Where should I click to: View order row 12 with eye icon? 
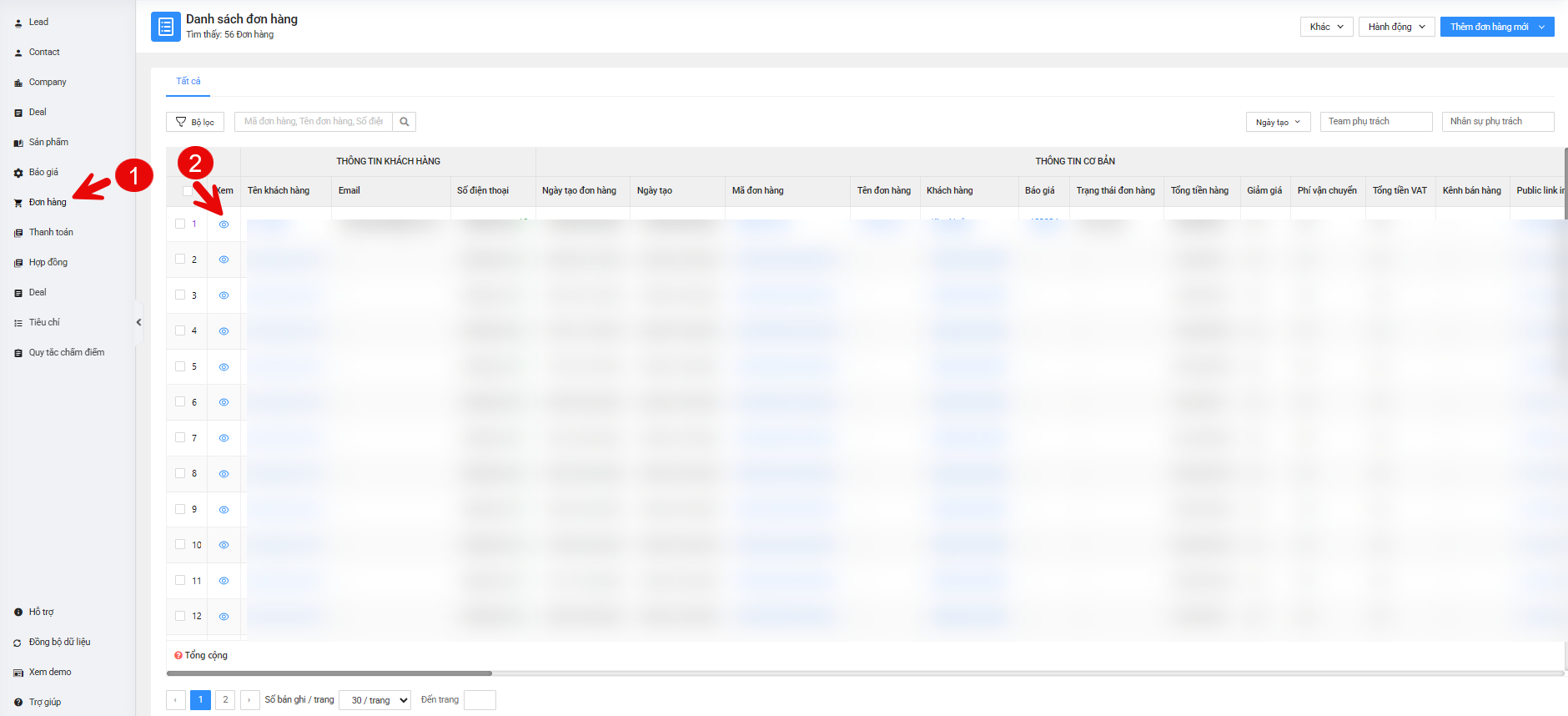tap(224, 617)
